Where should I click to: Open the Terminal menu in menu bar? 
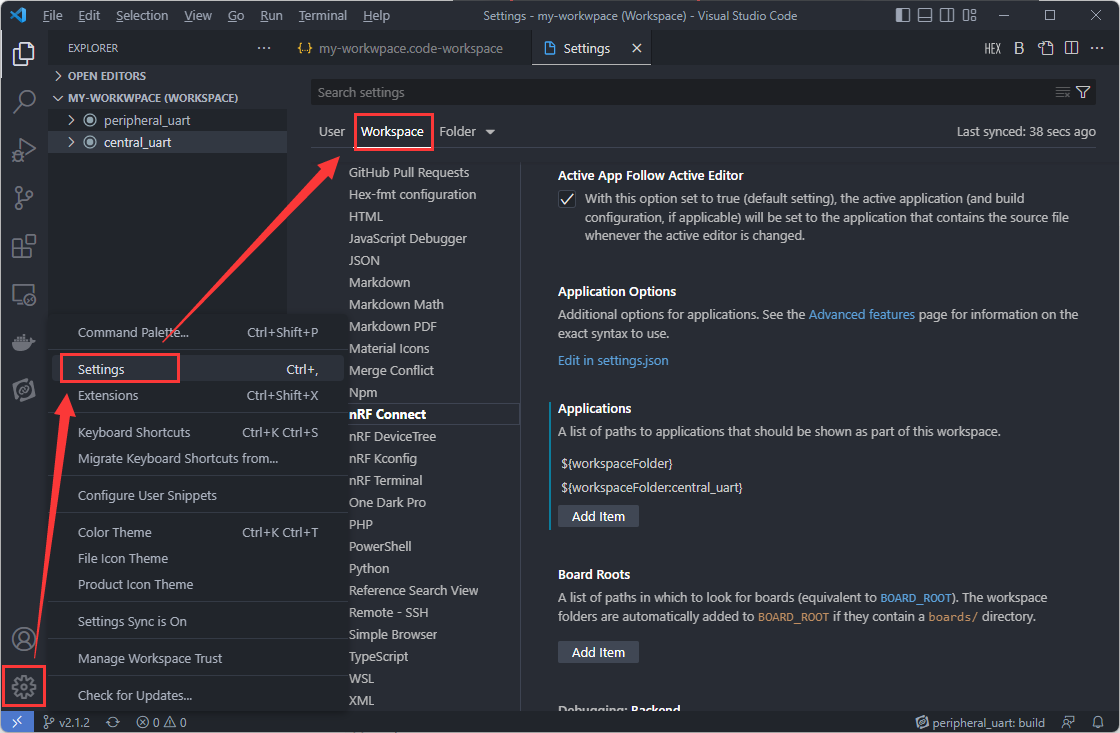pyautogui.click(x=323, y=16)
